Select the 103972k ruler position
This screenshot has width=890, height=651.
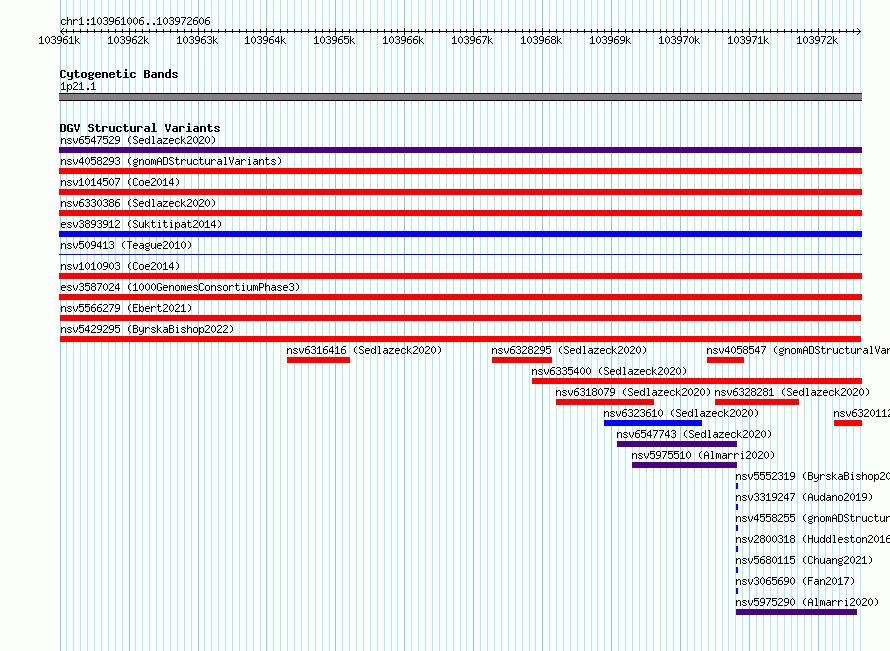pyautogui.click(x=817, y=40)
